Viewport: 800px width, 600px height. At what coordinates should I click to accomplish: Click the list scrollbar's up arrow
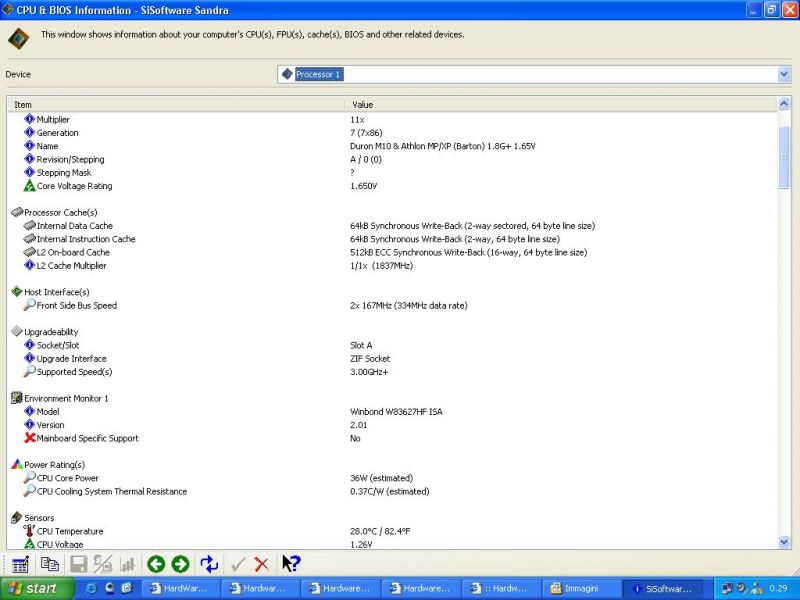click(784, 104)
